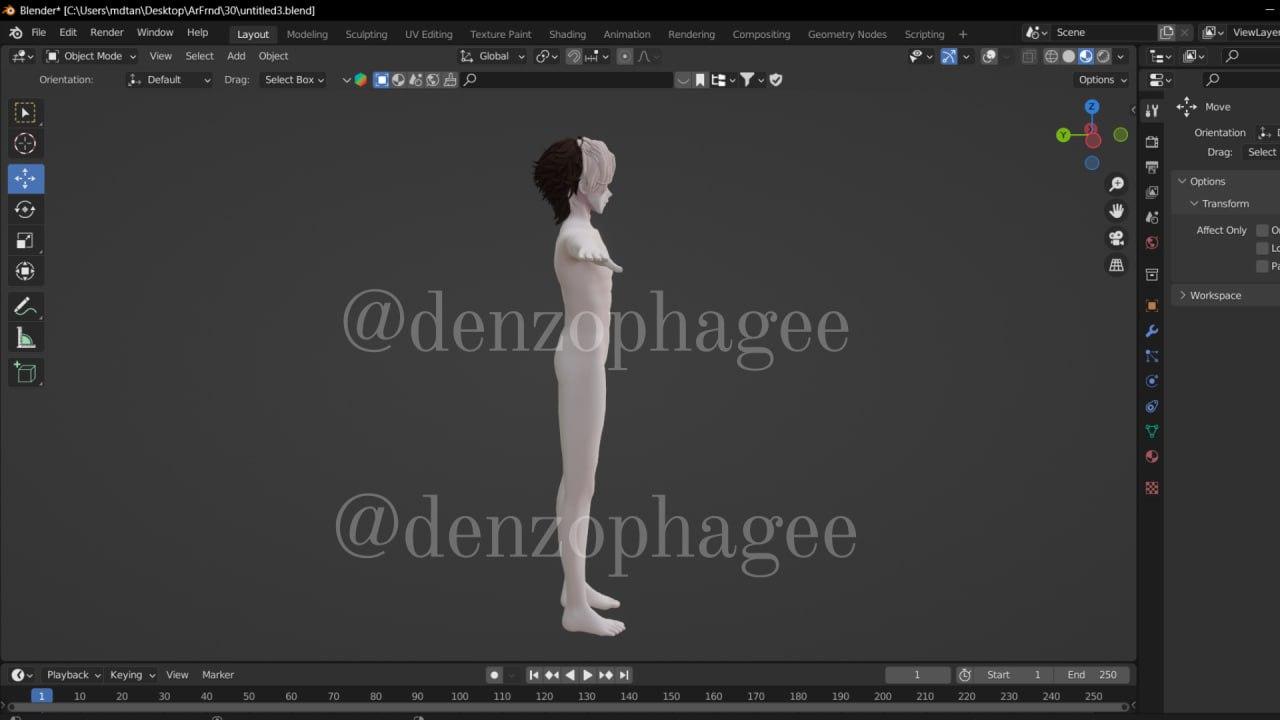Open the Global transform orientation dropdown
1280x720 pixels.
[x=492, y=56]
